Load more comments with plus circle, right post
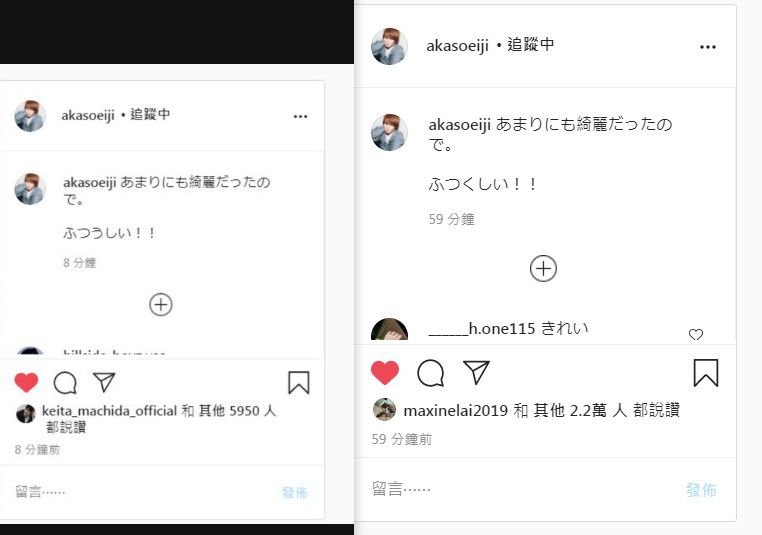 coord(543,268)
